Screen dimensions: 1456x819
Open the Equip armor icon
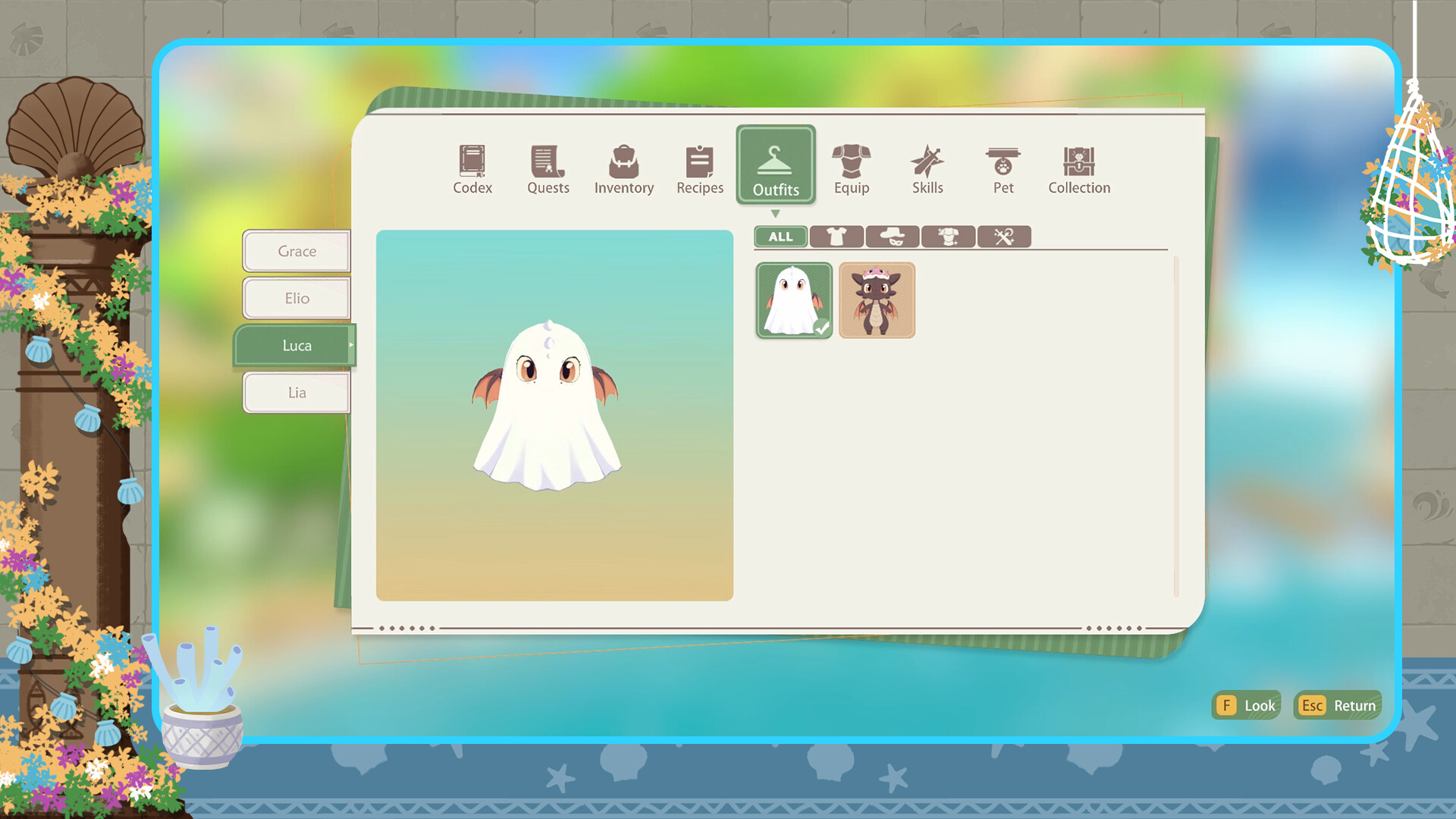[851, 163]
